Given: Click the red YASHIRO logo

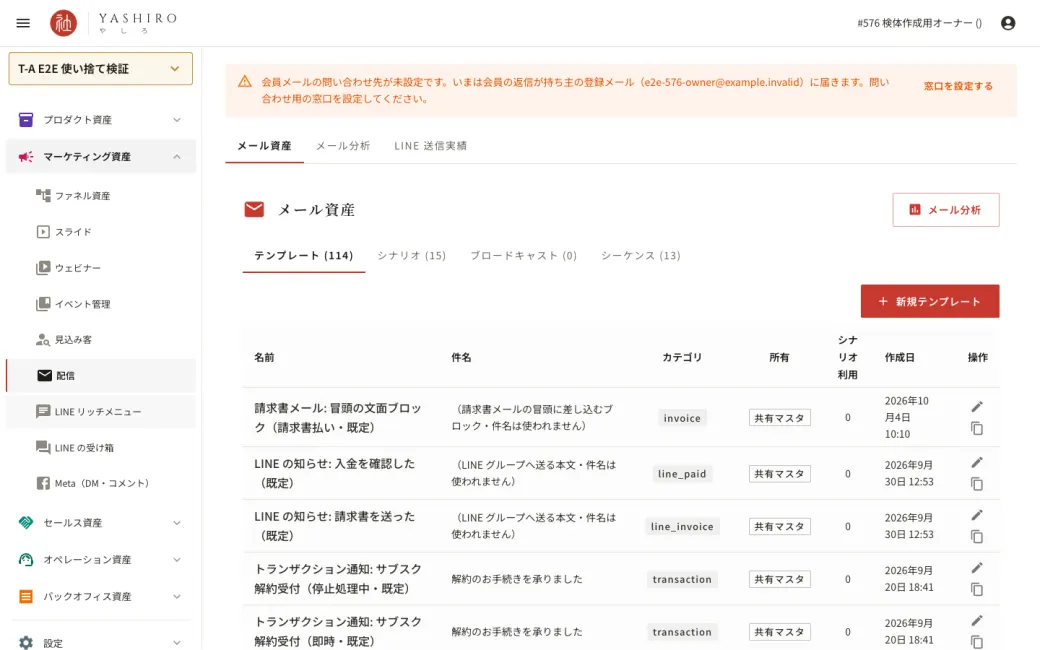Looking at the screenshot, I should [x=64, y=23].
